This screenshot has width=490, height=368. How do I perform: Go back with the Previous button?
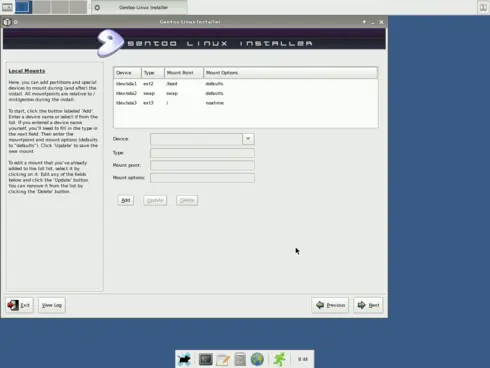(330, 305)
